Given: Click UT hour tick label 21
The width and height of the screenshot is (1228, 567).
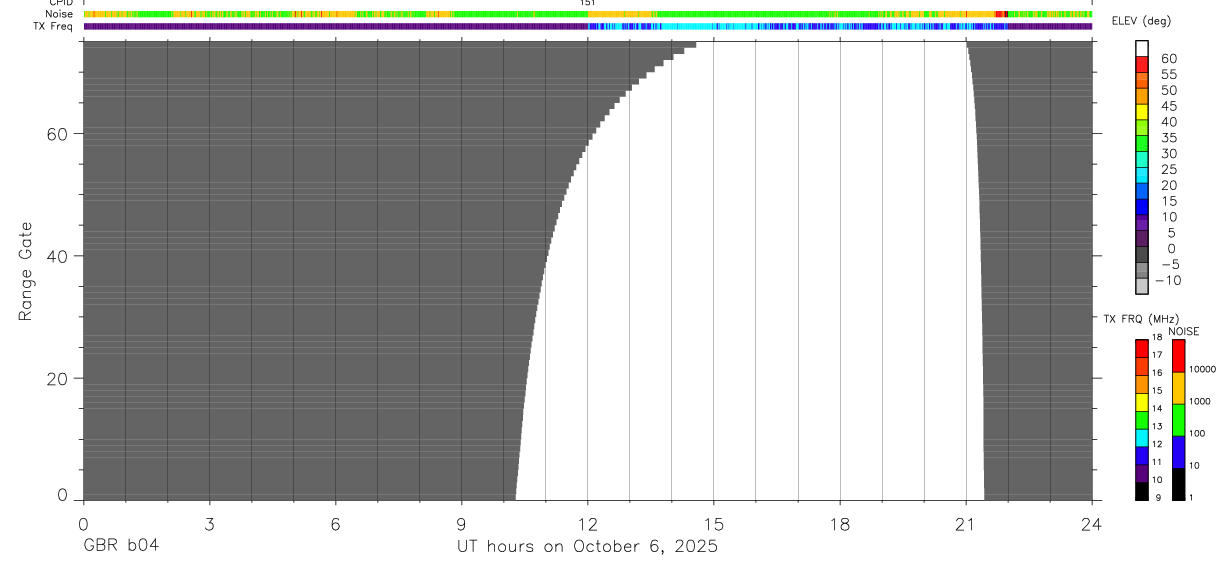Looking at the screenshot, I should tap(966, 523).
